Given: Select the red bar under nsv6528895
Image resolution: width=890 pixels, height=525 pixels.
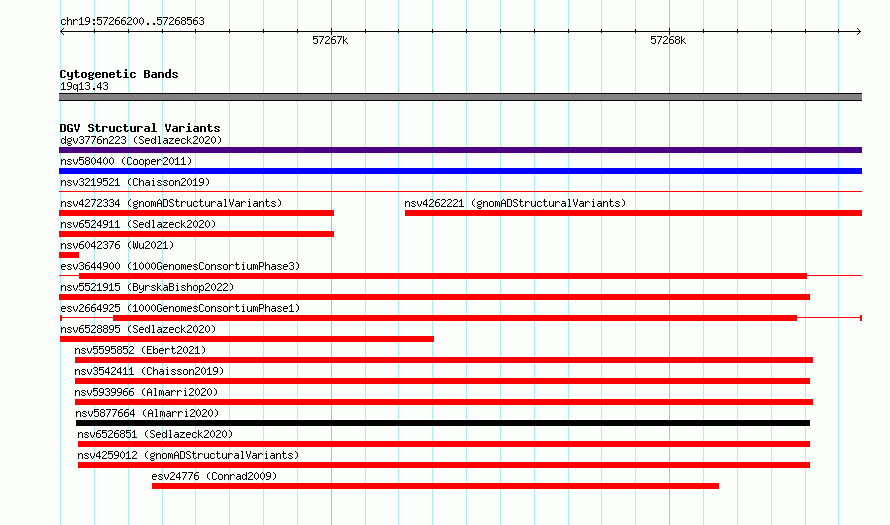Looking at the screenshot, I should (247, 339).
